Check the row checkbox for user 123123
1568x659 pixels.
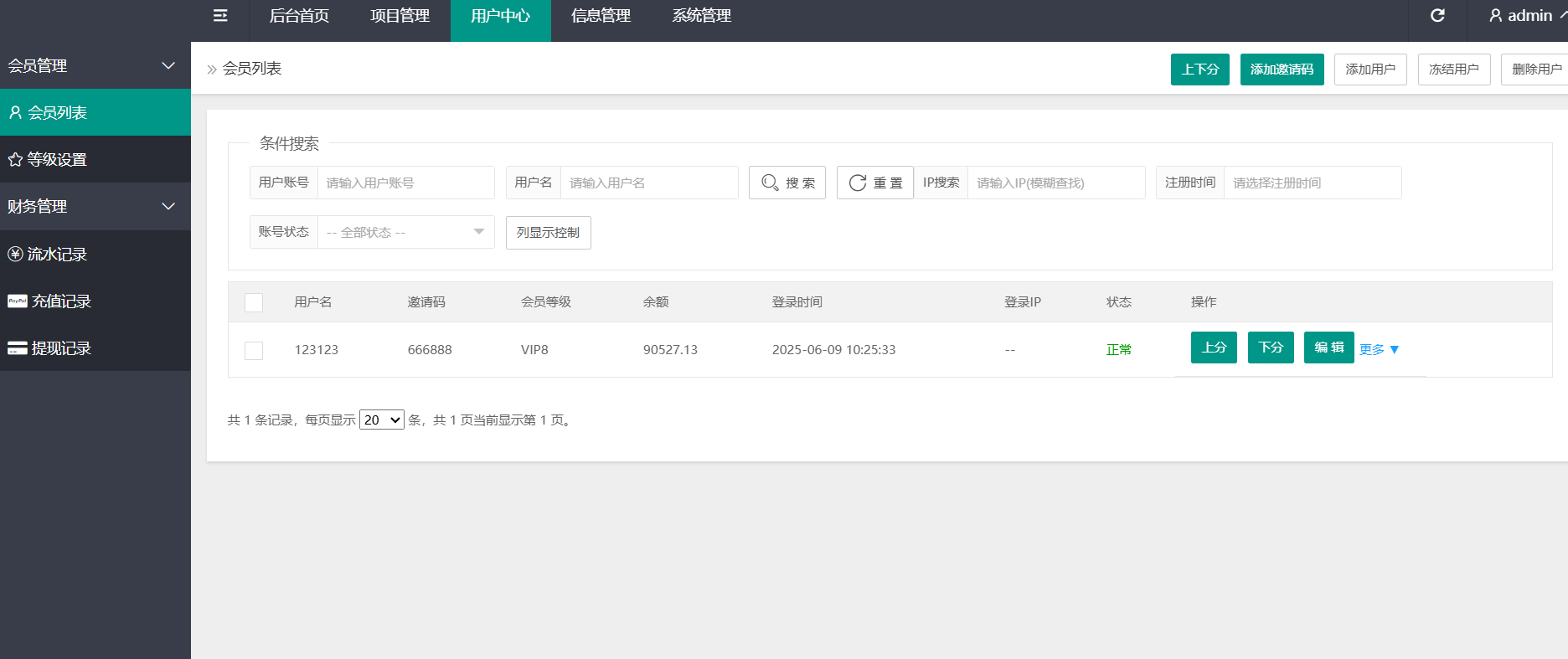[254, 350]
